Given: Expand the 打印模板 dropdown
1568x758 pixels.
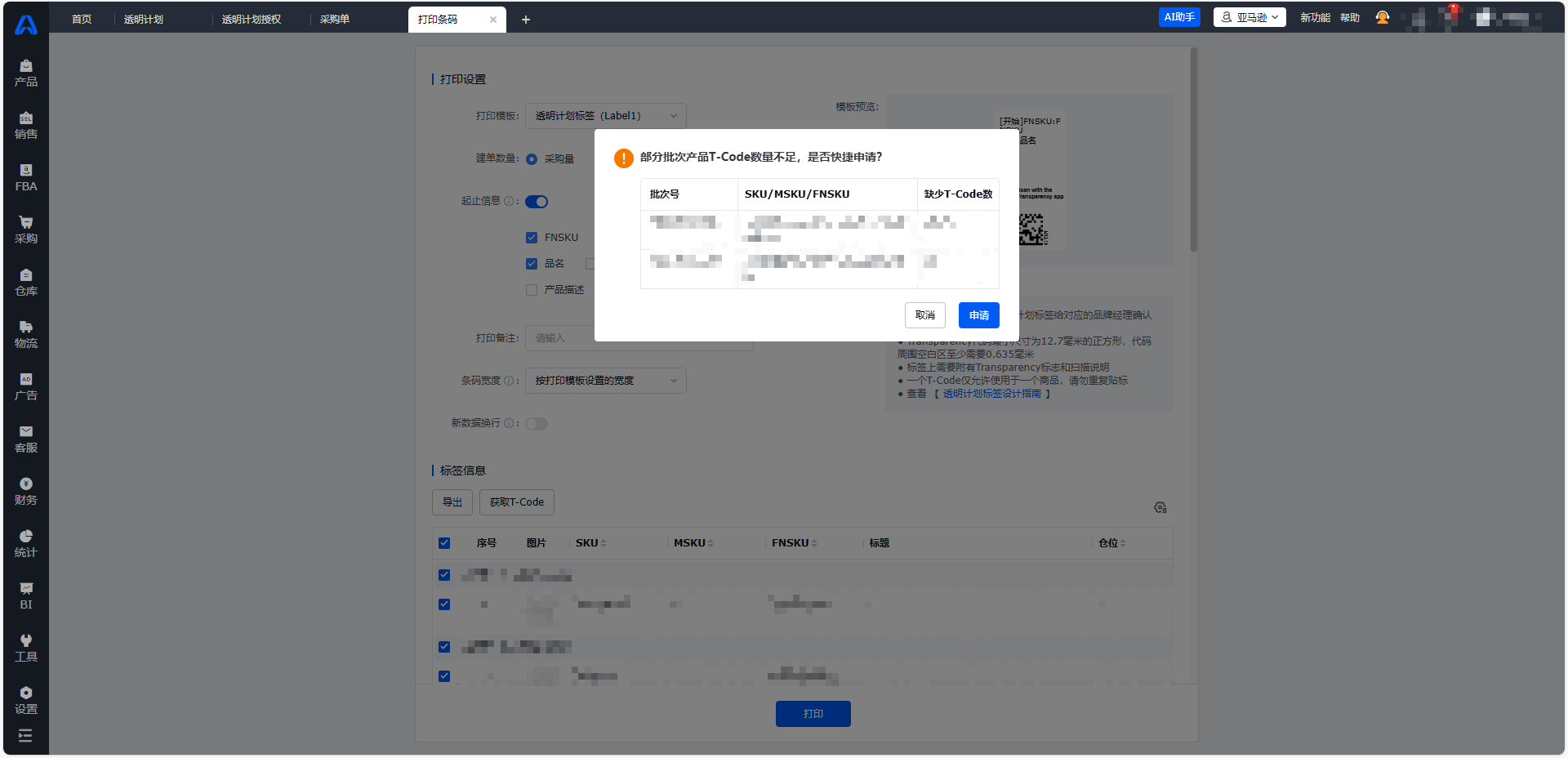Looking at the screenshot, I should [x=605, y=116].
